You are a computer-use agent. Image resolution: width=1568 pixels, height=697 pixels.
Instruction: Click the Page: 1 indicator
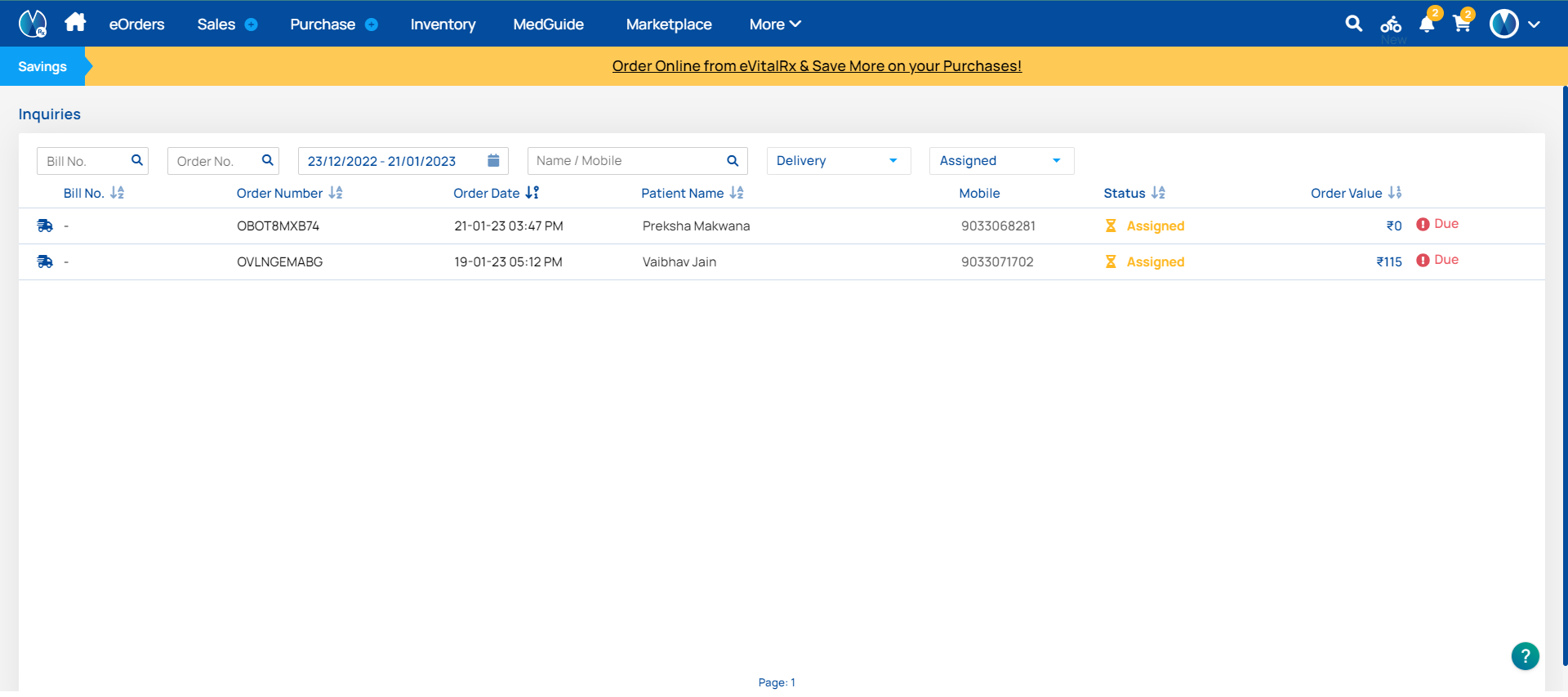pos(777,682)
